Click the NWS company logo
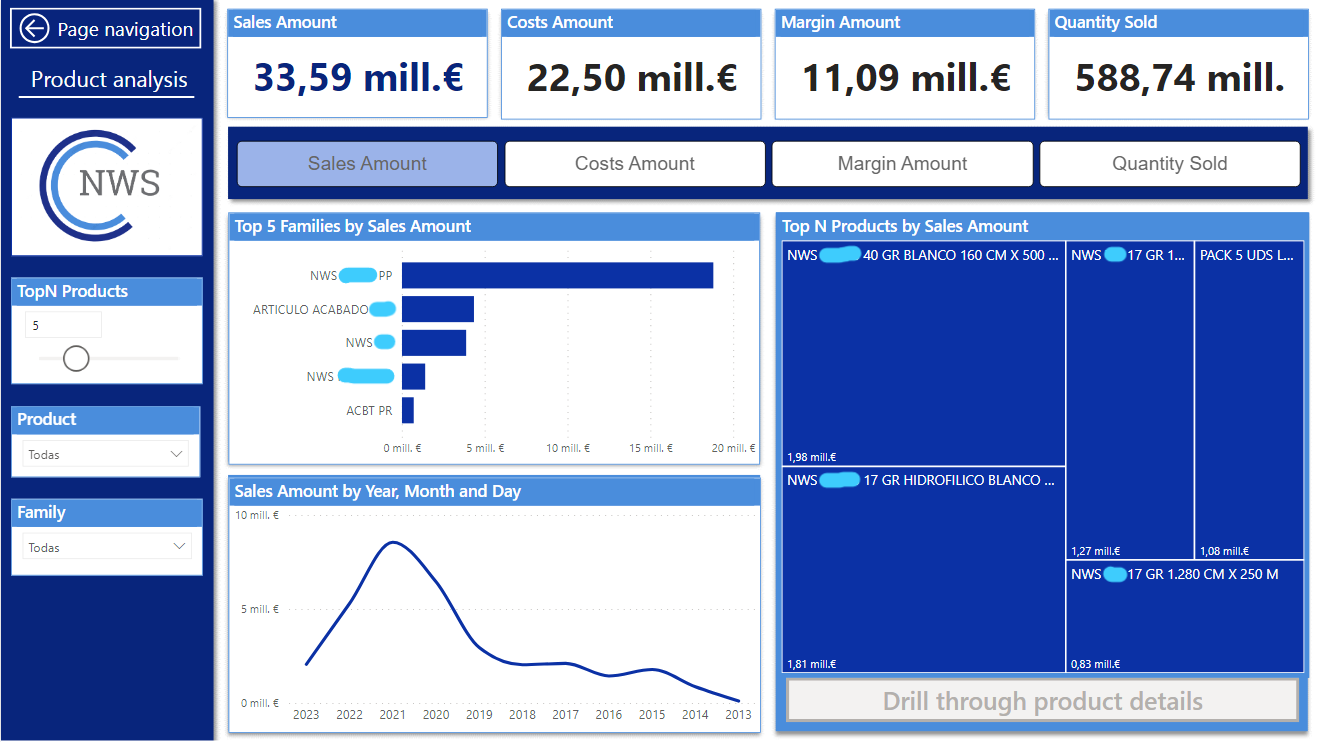Image resolution: width=1320 pixels, height=742 pixels. click(x=106, y=186)
